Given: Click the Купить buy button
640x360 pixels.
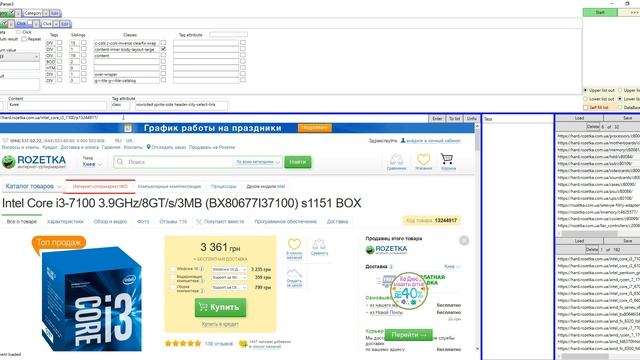Looking at the screenshot, I should point(220,307).
